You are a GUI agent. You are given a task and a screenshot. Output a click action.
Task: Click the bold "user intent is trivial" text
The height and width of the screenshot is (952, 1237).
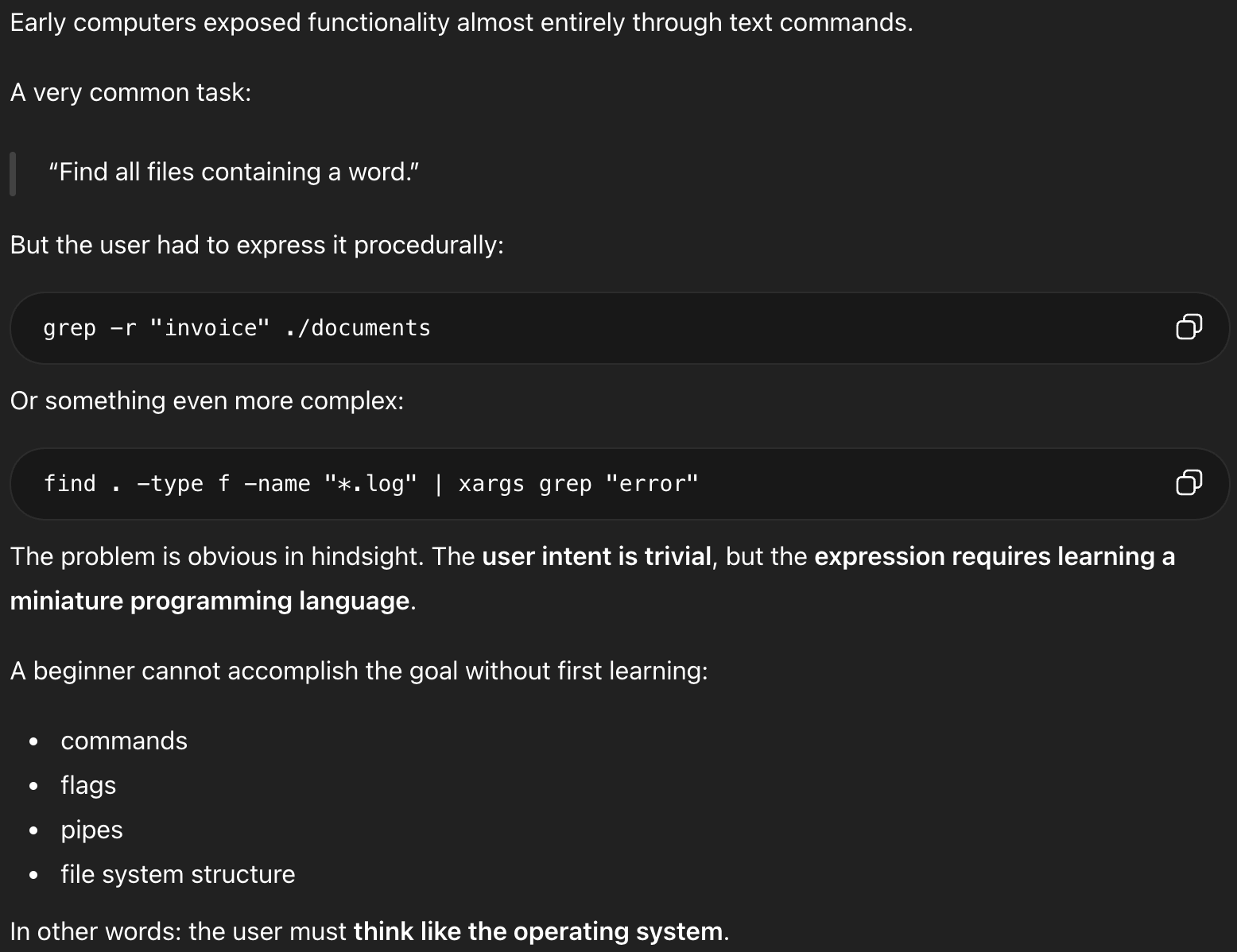[596, 556]
